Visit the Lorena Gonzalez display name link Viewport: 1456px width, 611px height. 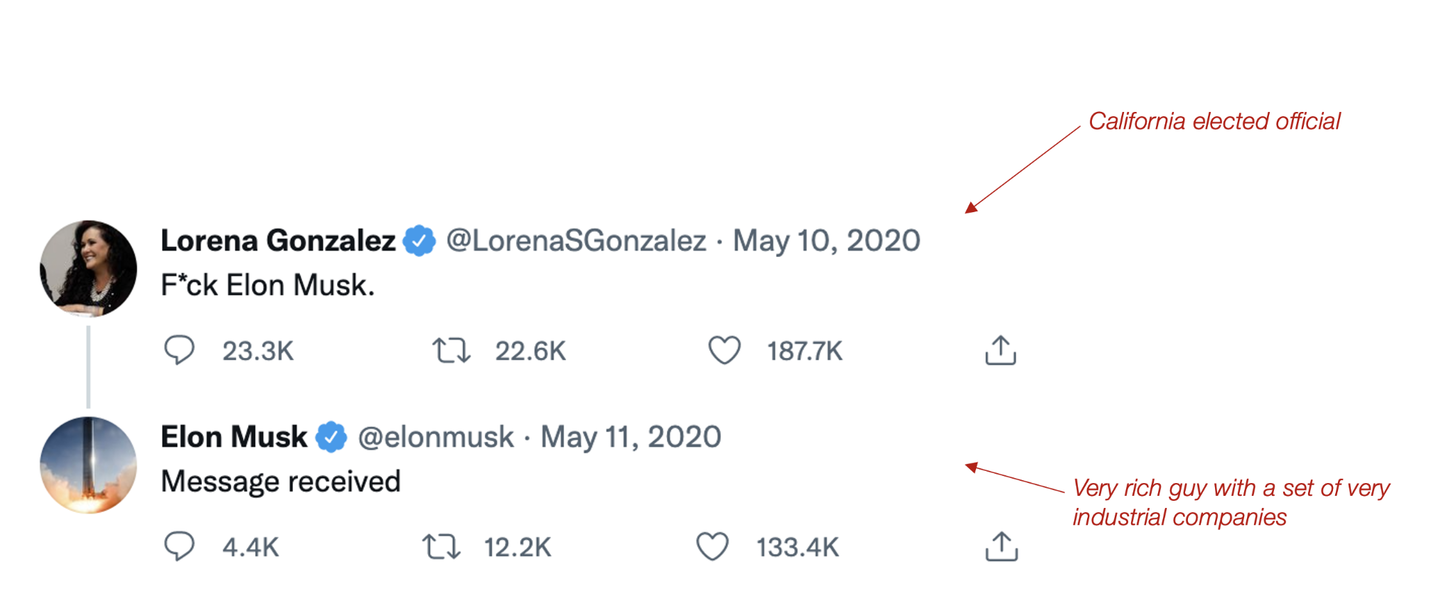tap(278, 242)
